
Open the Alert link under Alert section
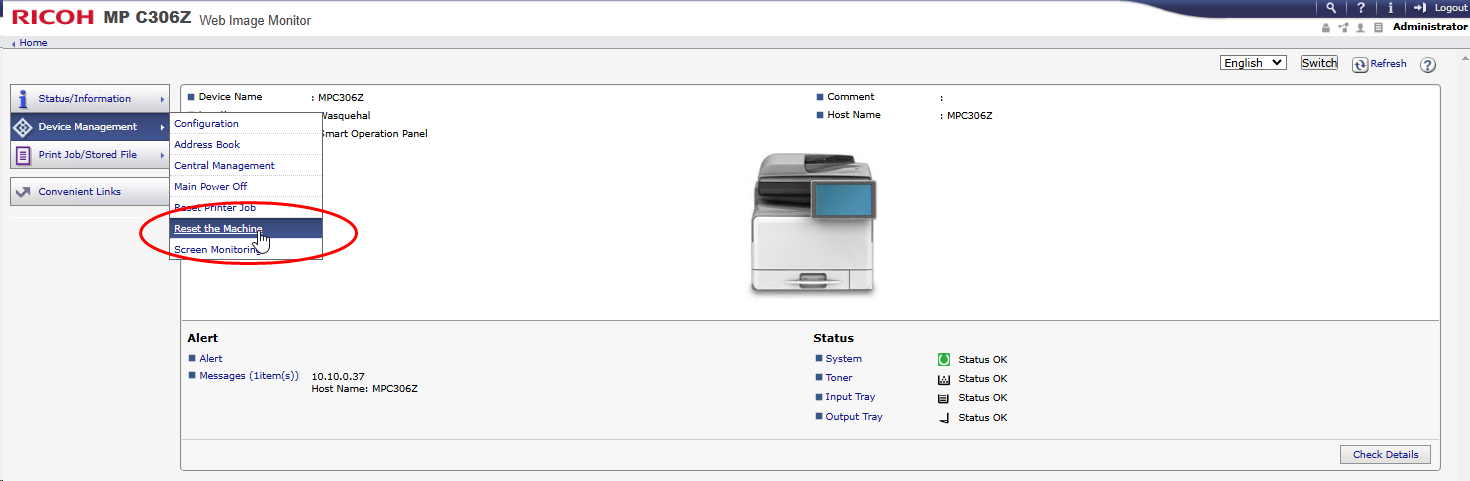[211, 358]
